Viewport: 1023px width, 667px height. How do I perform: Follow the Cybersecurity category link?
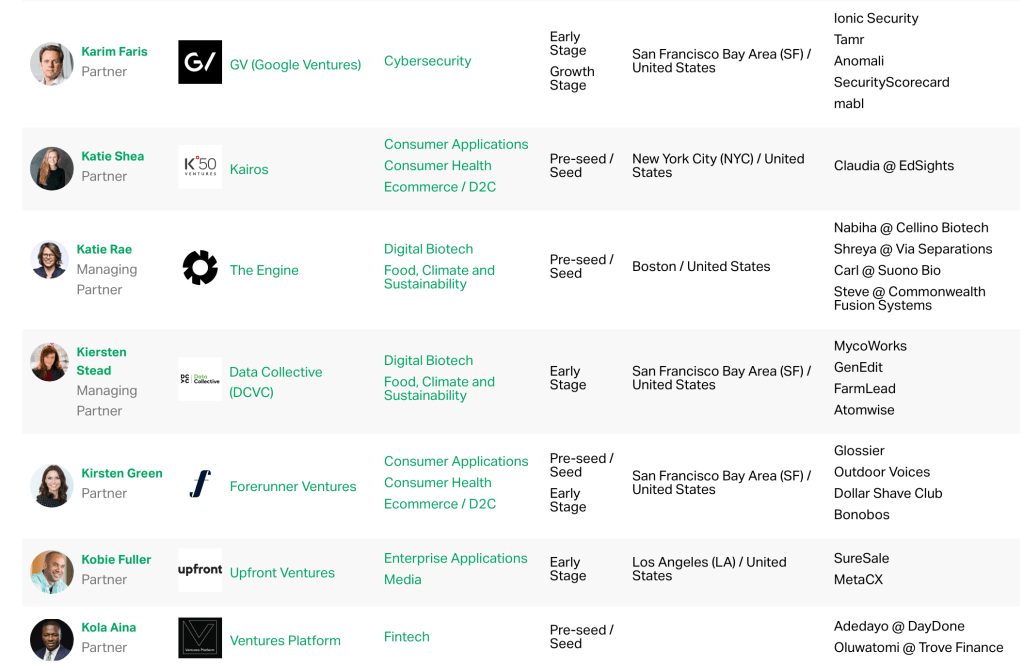[427, 61]
